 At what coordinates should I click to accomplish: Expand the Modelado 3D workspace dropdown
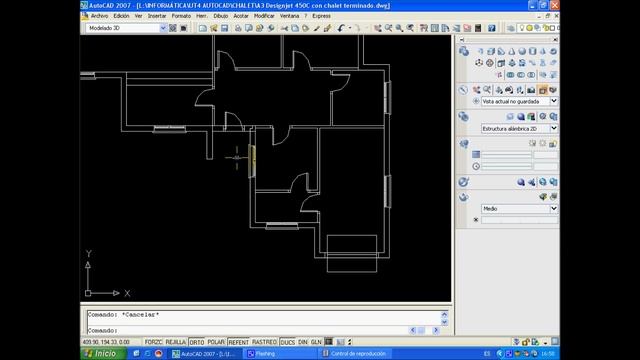click(163, 28)
